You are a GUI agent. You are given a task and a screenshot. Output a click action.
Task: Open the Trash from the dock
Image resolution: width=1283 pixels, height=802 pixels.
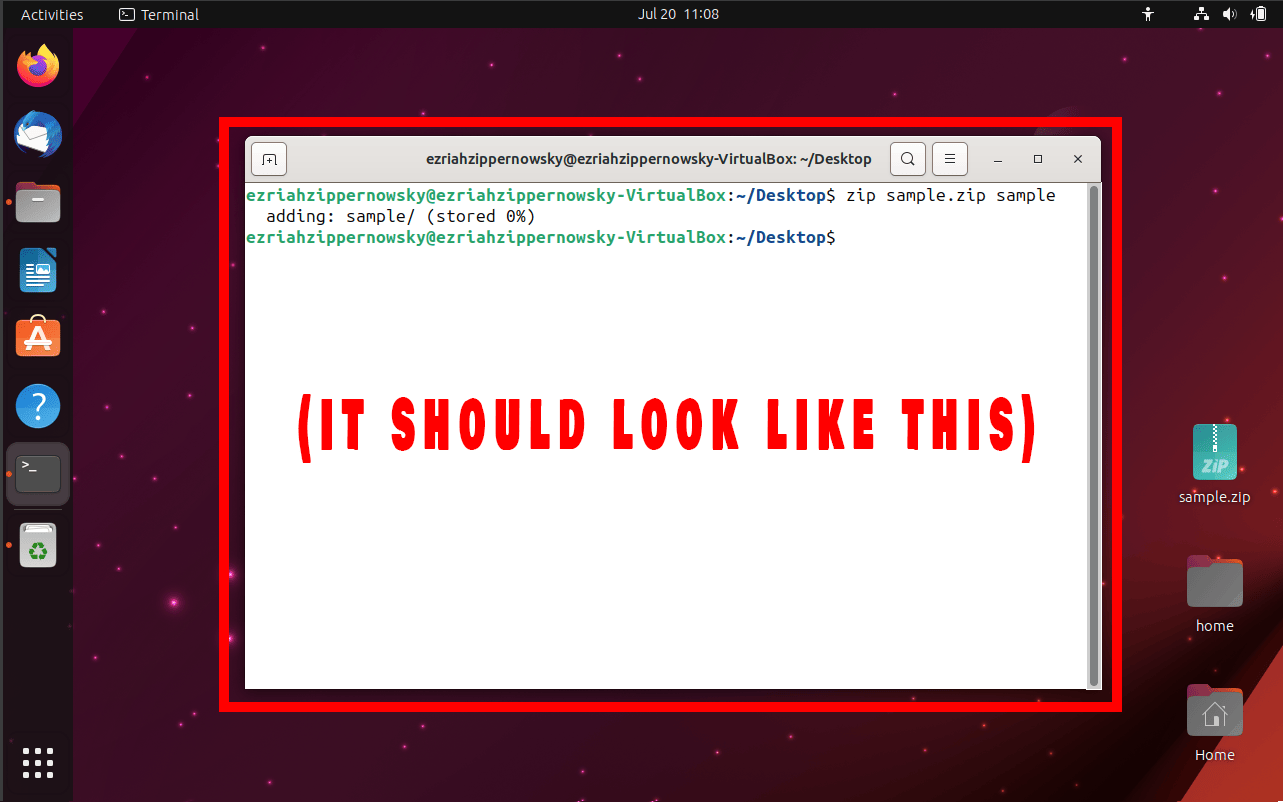37,544
